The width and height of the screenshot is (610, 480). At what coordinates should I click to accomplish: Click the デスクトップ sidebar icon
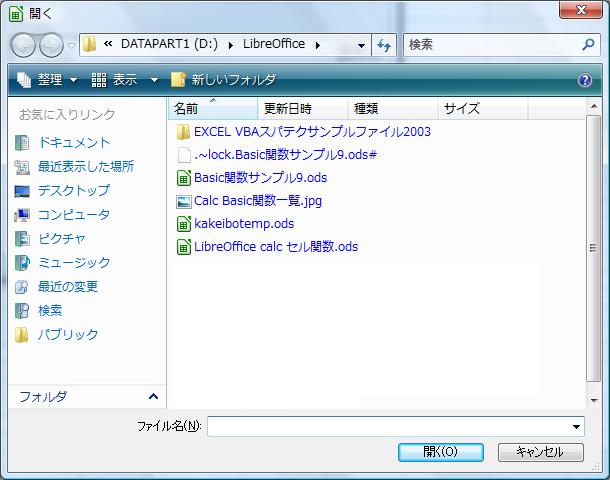click(22, 191)
